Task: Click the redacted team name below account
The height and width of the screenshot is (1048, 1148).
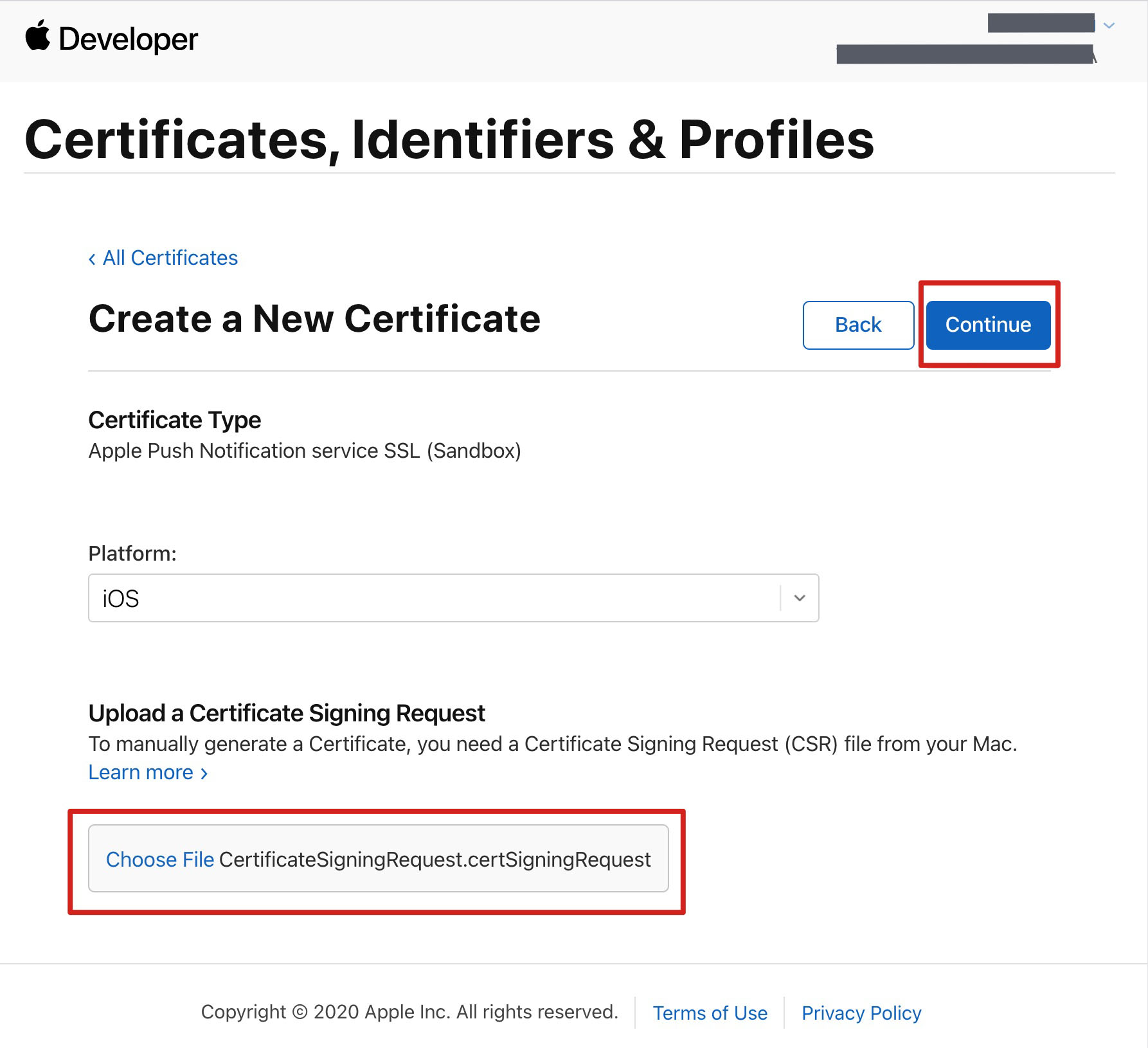Action: tap(964, 55)
